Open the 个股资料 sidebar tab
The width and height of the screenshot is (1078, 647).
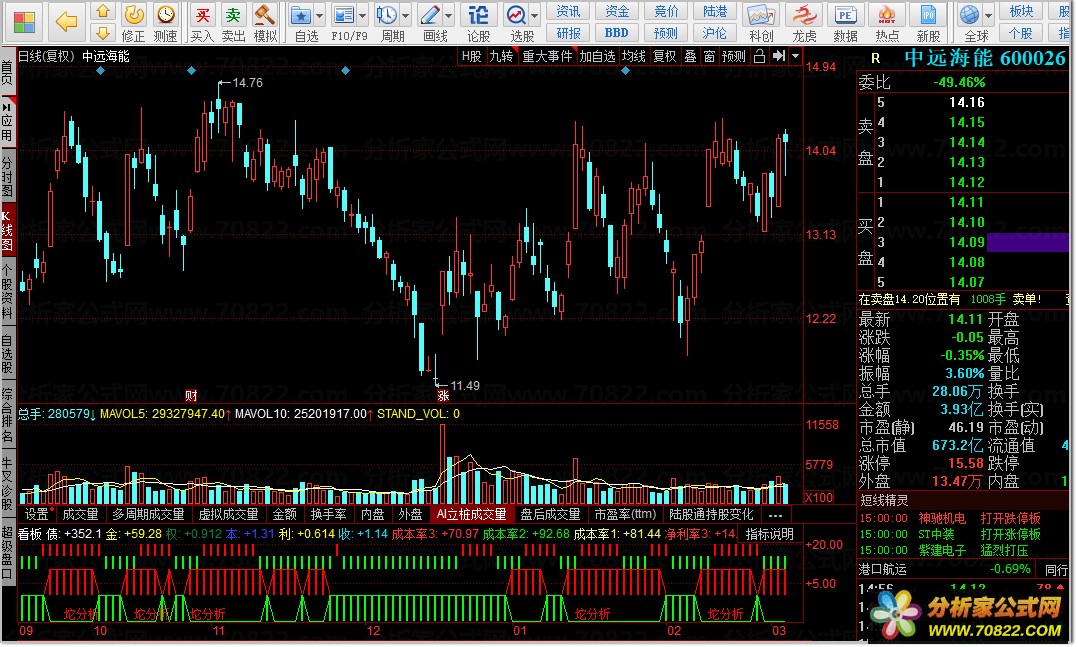coord(7,292)
